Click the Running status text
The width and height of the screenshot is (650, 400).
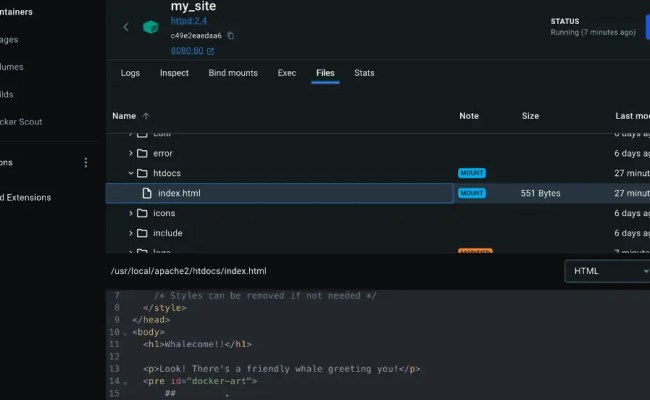point(593,32)
